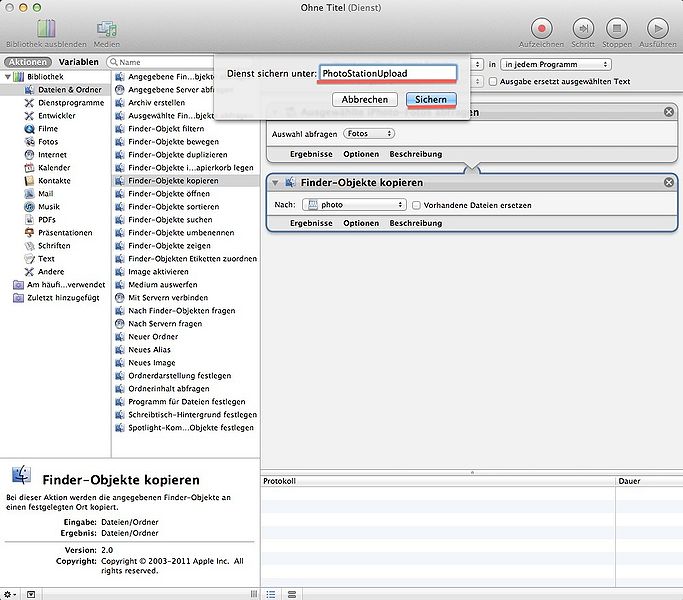
Task: Enable Vorhandene Dateien ersetzen checkbox
Action: pyautogui.click(x=417, y=205)
